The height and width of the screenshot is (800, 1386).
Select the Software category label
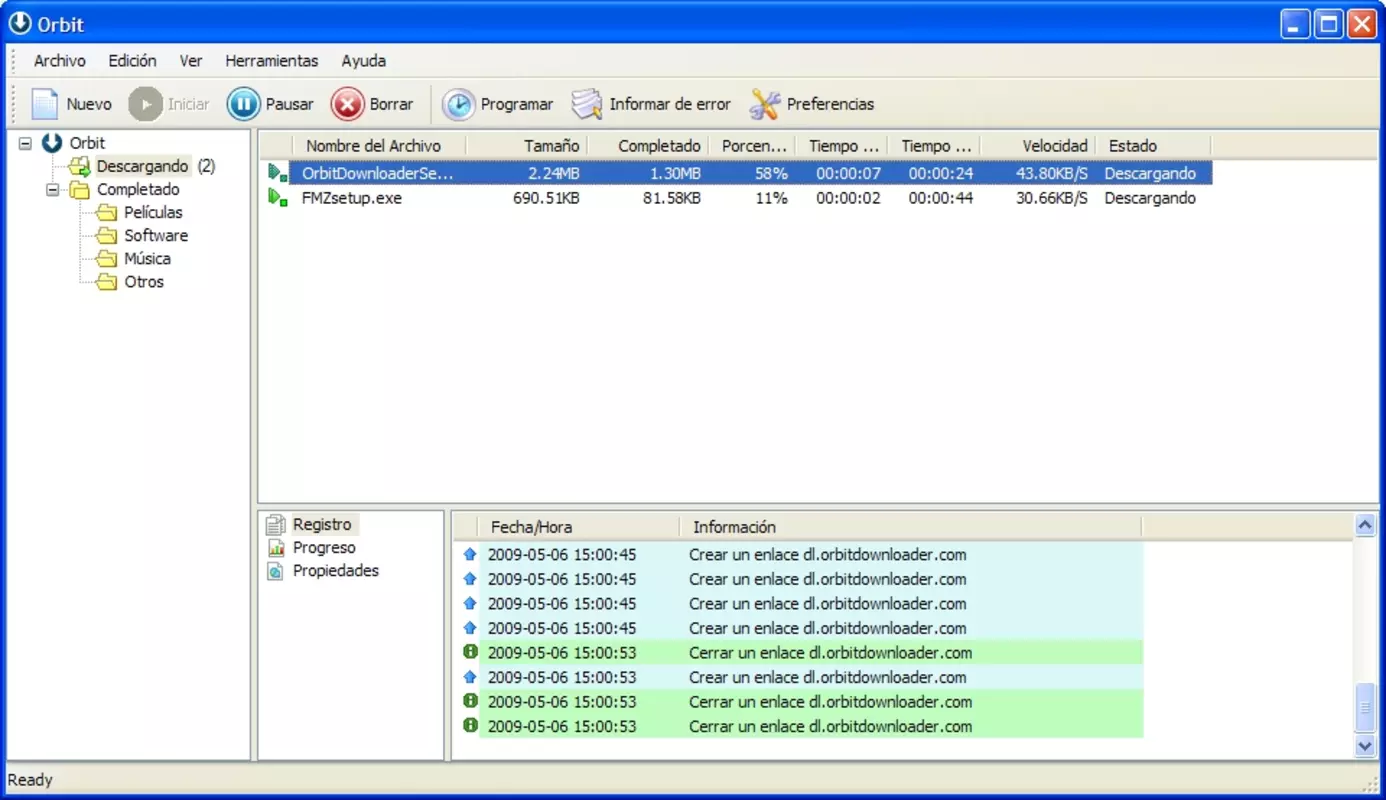156,235
